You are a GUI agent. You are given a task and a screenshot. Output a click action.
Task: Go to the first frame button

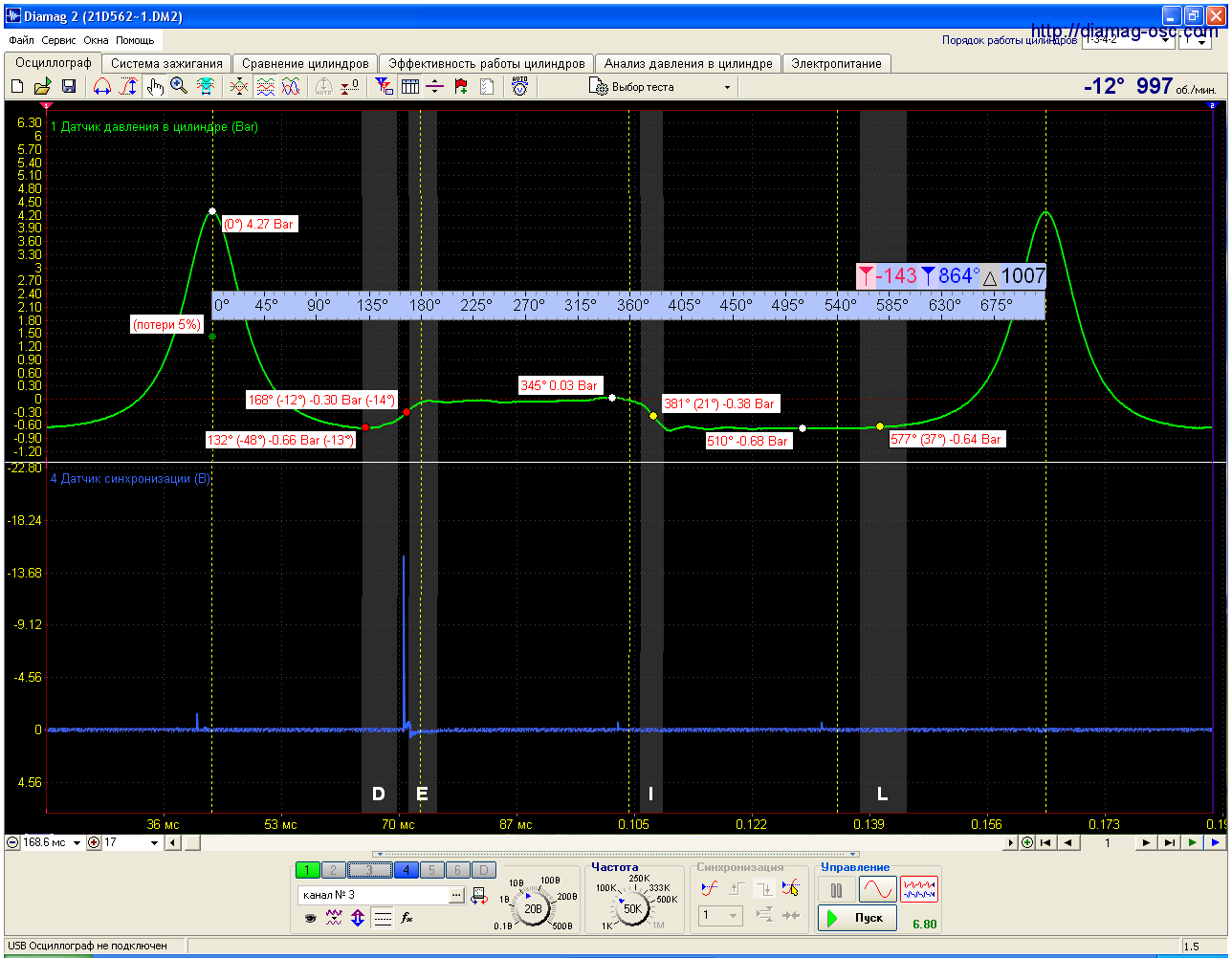coord(1046,842)
